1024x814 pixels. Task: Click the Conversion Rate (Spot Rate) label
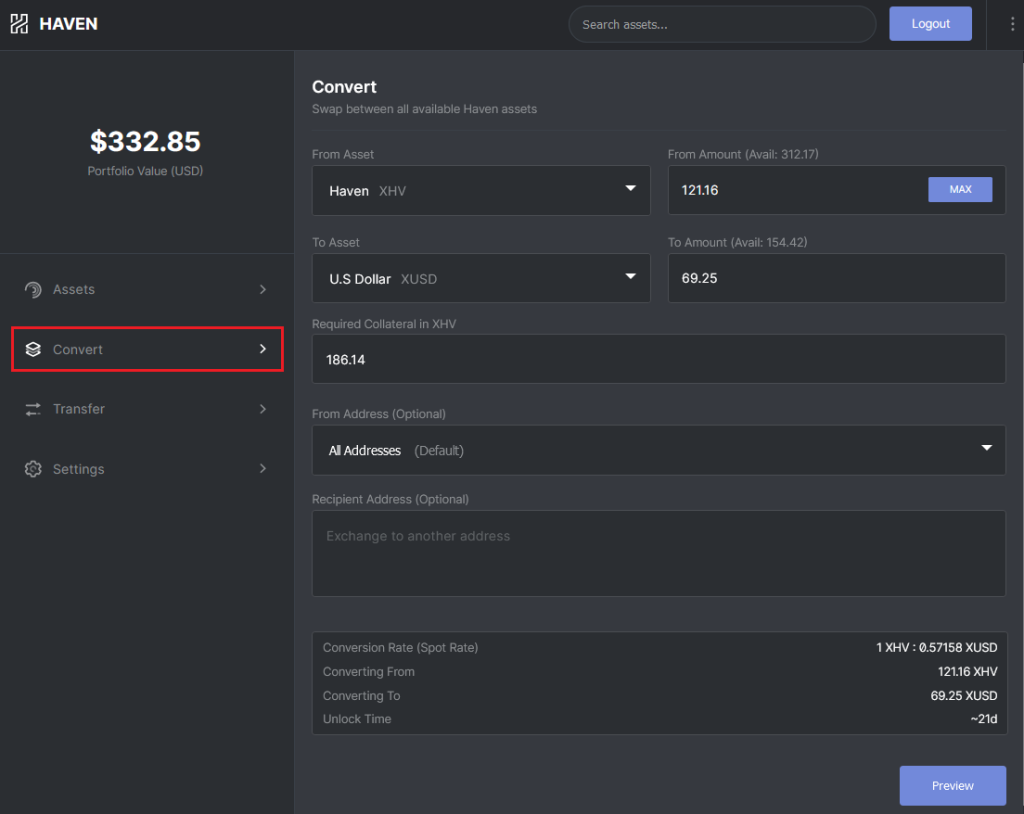coord(400,647)
